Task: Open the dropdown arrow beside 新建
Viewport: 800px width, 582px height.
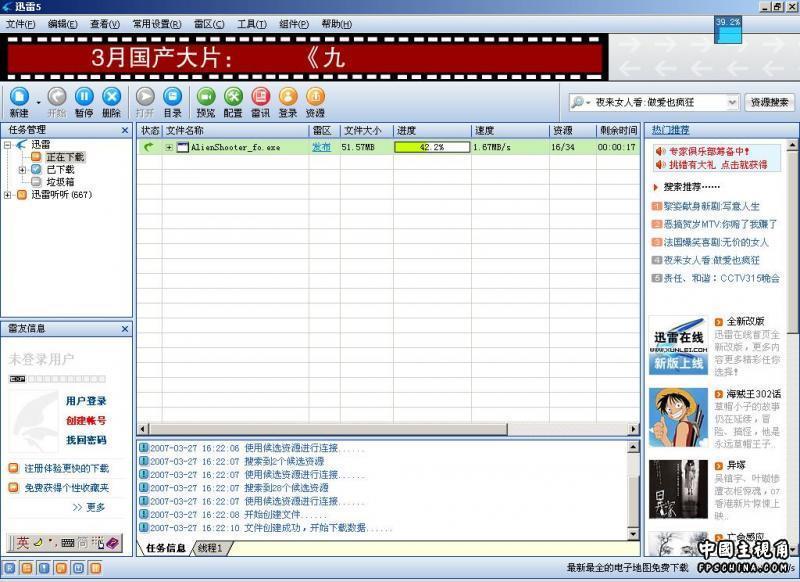Action: click(x=38, y=102)
